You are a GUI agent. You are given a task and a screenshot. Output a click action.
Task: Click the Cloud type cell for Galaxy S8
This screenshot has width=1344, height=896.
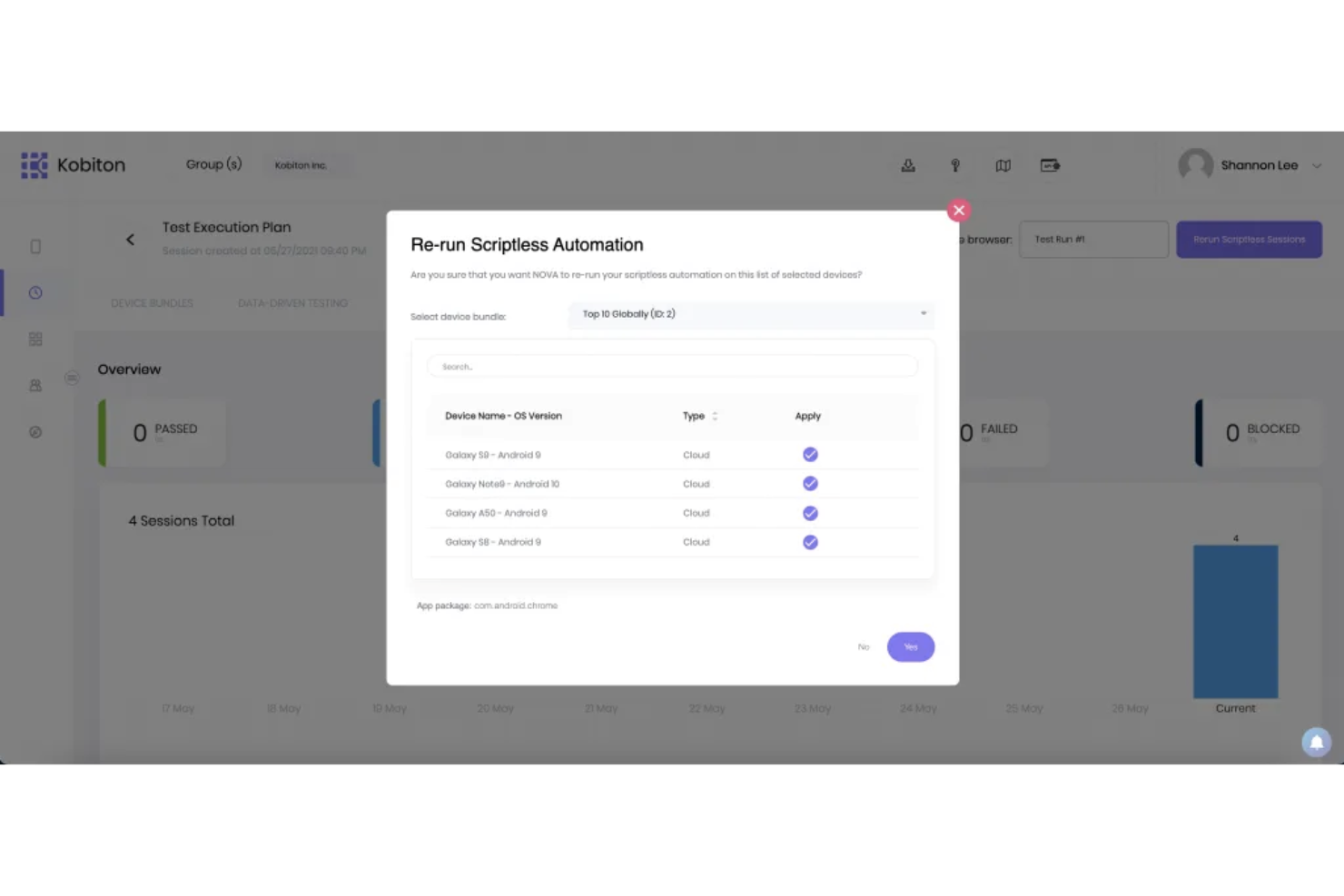coord(697,542)
